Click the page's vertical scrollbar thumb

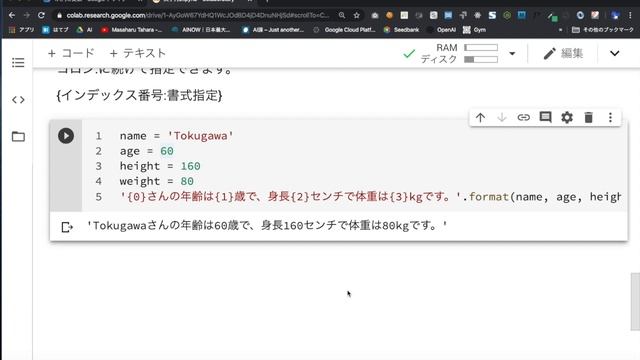tap(635, 301)
